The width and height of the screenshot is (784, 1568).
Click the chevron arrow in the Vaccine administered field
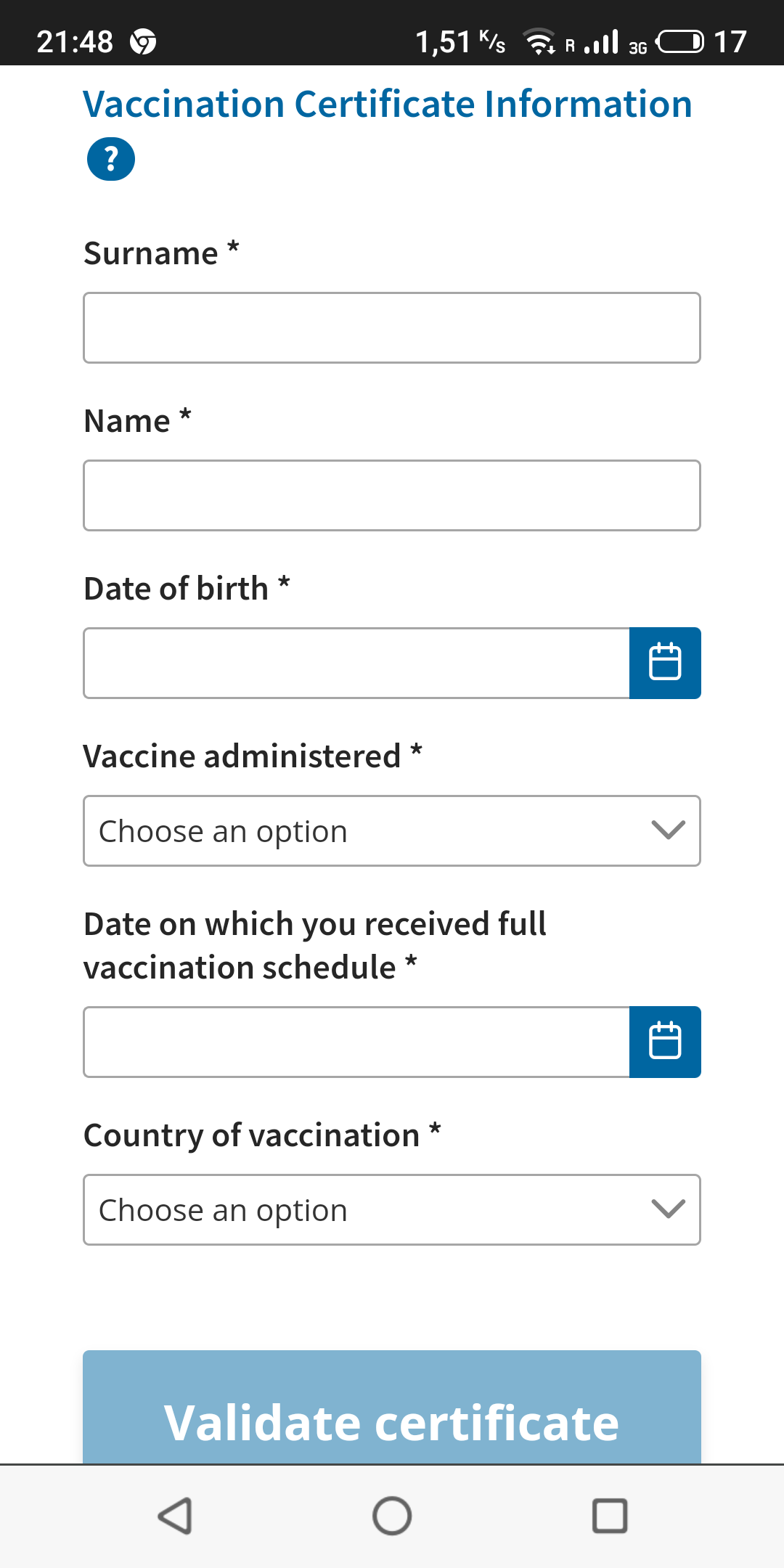(668, 830)
